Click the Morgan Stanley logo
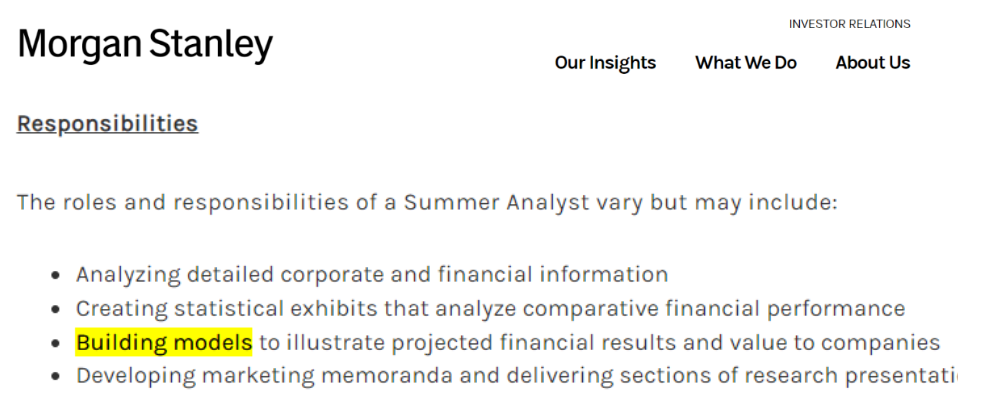 (x=145, y=45)
